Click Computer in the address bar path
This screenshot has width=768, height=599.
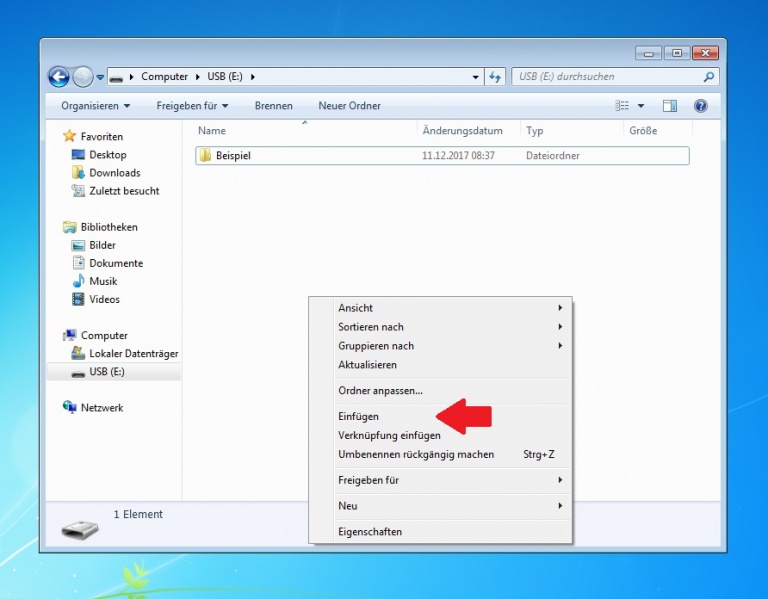(x=164, y=77)
